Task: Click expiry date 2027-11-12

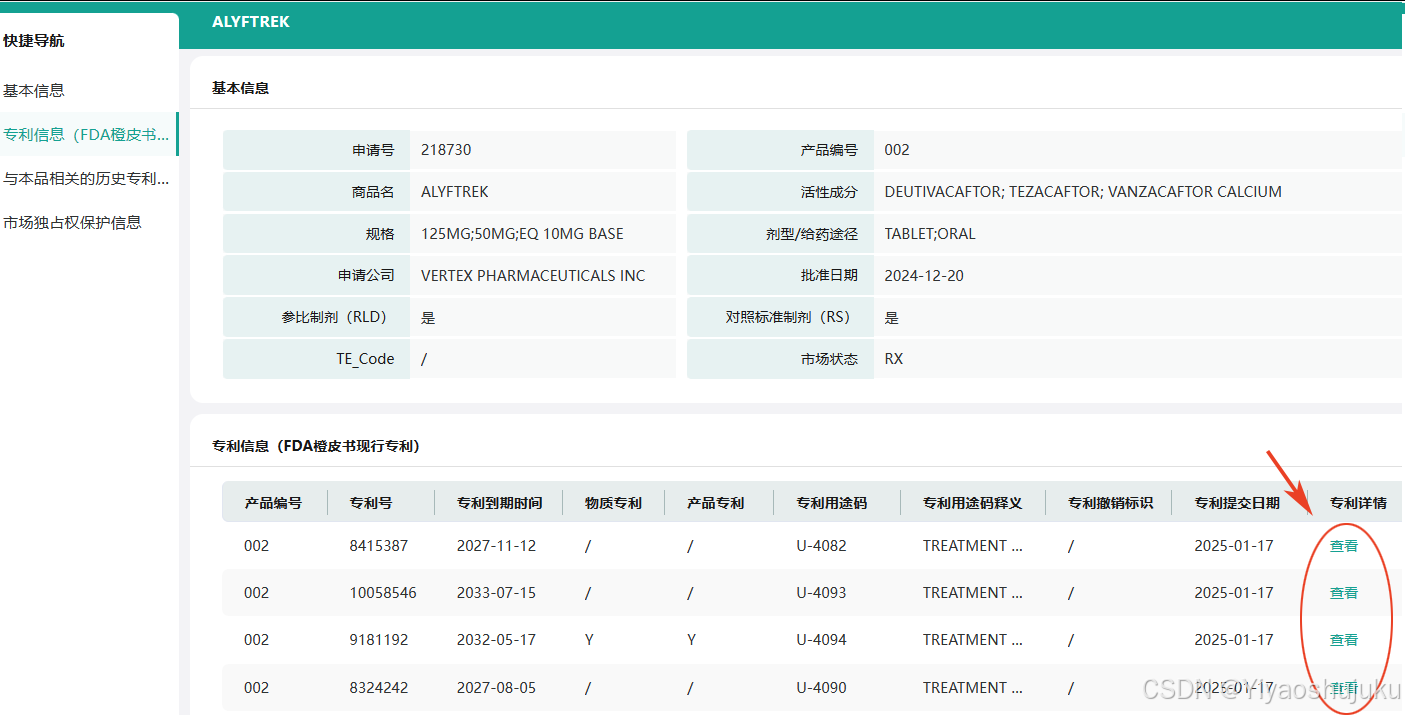Action: click(x=496, y=546)
